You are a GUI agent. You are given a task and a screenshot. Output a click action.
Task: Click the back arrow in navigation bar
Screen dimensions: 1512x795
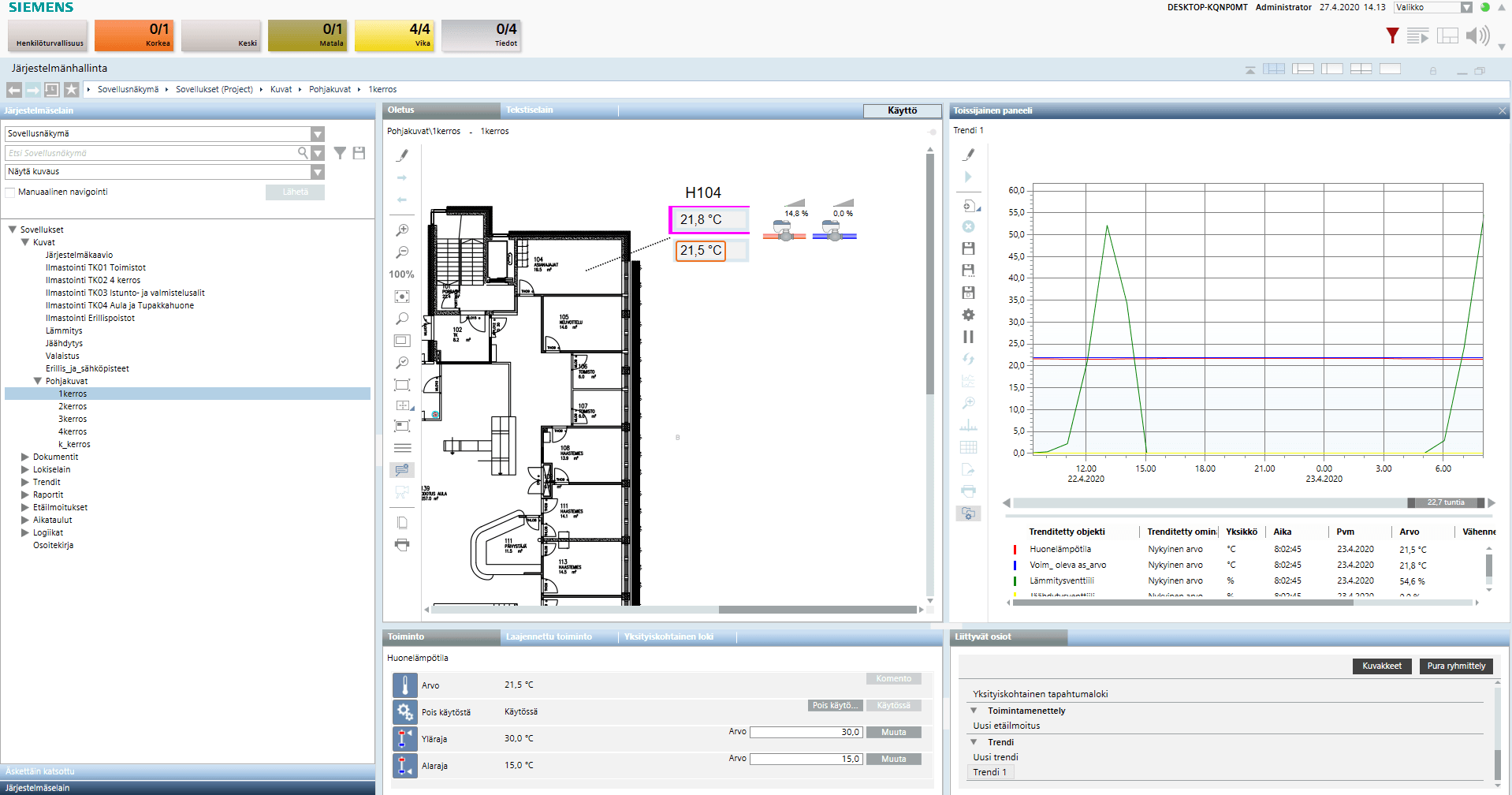click(14, 90)
